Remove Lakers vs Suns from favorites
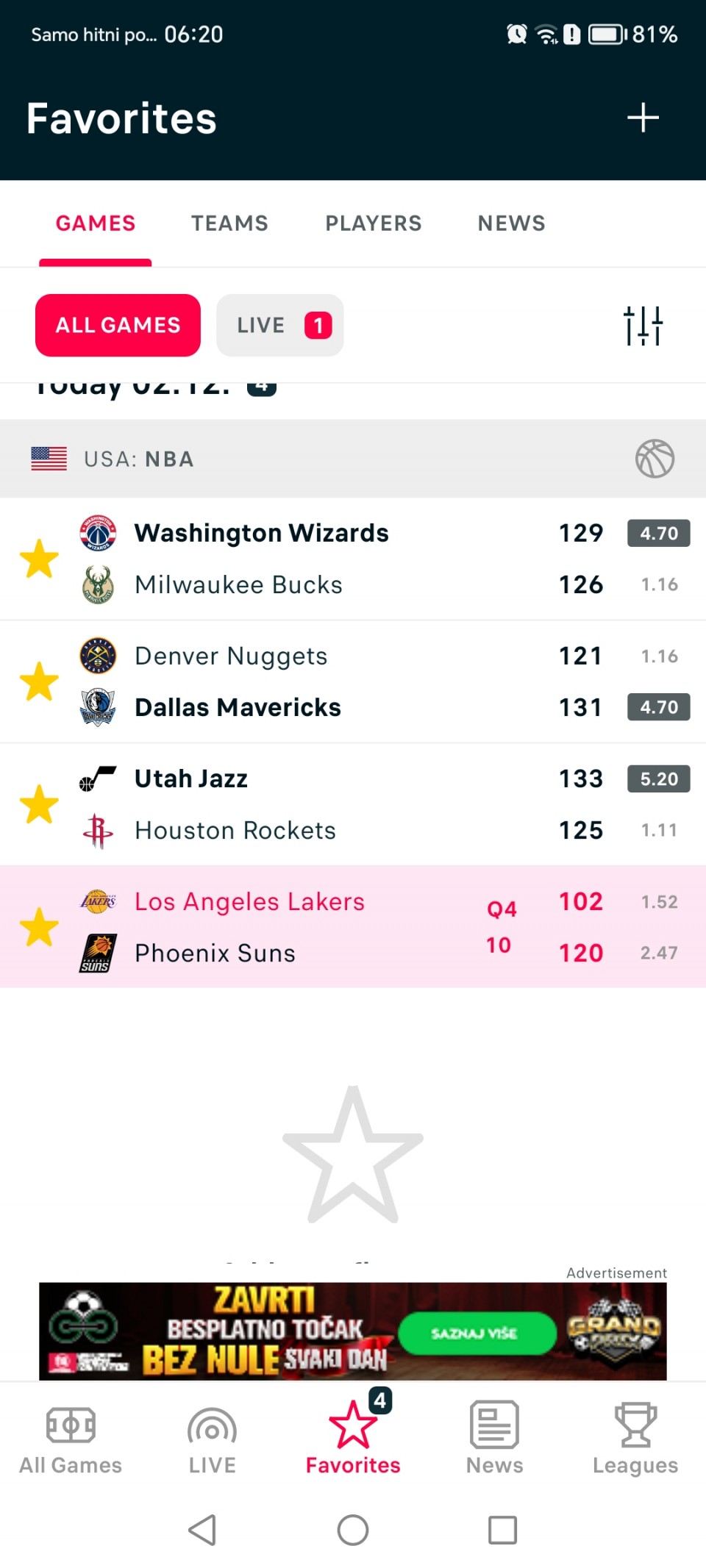This screenshot has width=706, height=1568. tap(39, 927)
